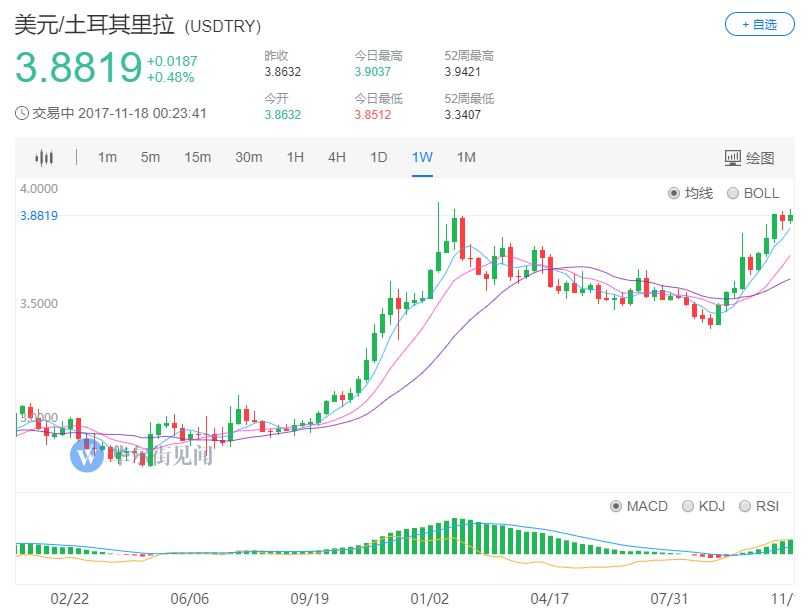This screenshot has width=809, height=615.
Task: Click the 01/02 date axis label
Action: [x=430, y=599]
